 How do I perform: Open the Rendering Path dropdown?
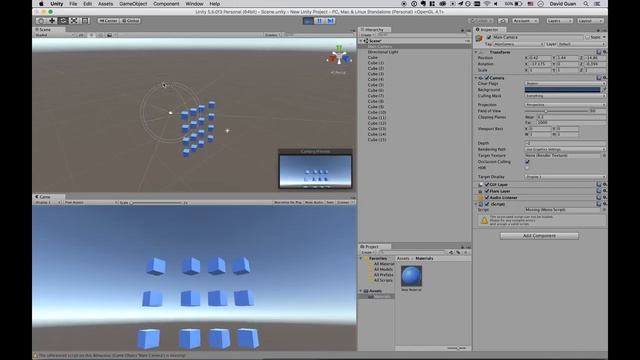pyautogui.click(x=565, y=149)
